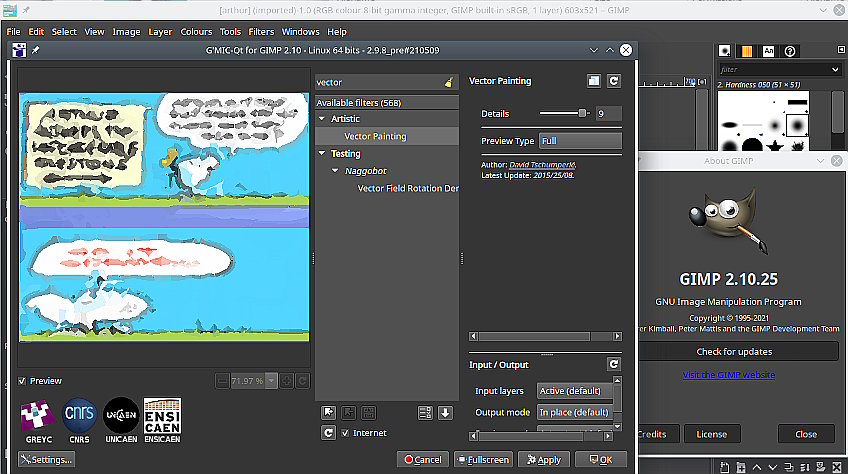
Task: Click the zoom out minus button under preview
Action: click(222, 381)
